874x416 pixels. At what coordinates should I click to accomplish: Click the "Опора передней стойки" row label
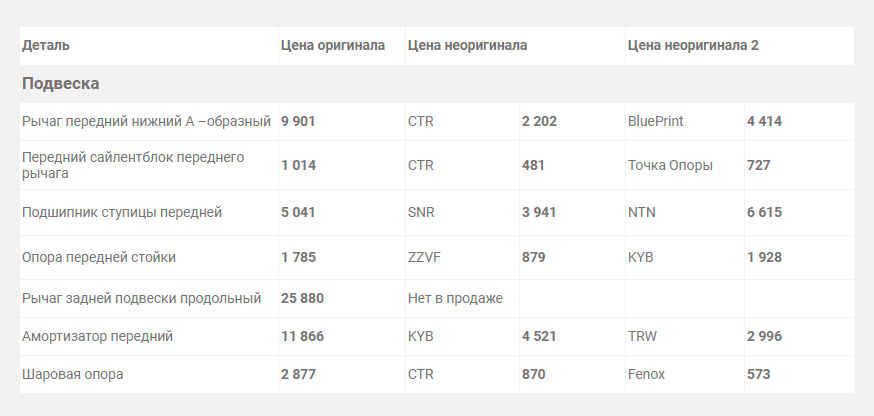[99, 258]
